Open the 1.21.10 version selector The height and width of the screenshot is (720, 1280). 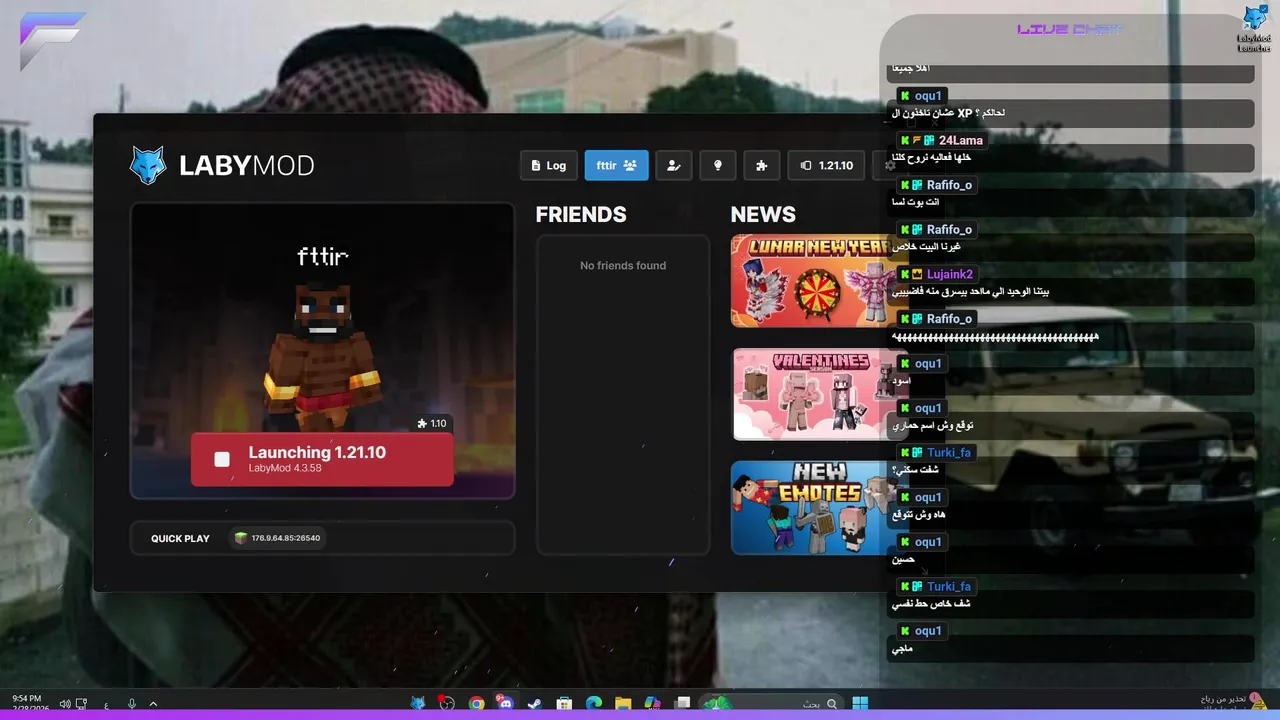pyautogui.click(x=826, y=165)
